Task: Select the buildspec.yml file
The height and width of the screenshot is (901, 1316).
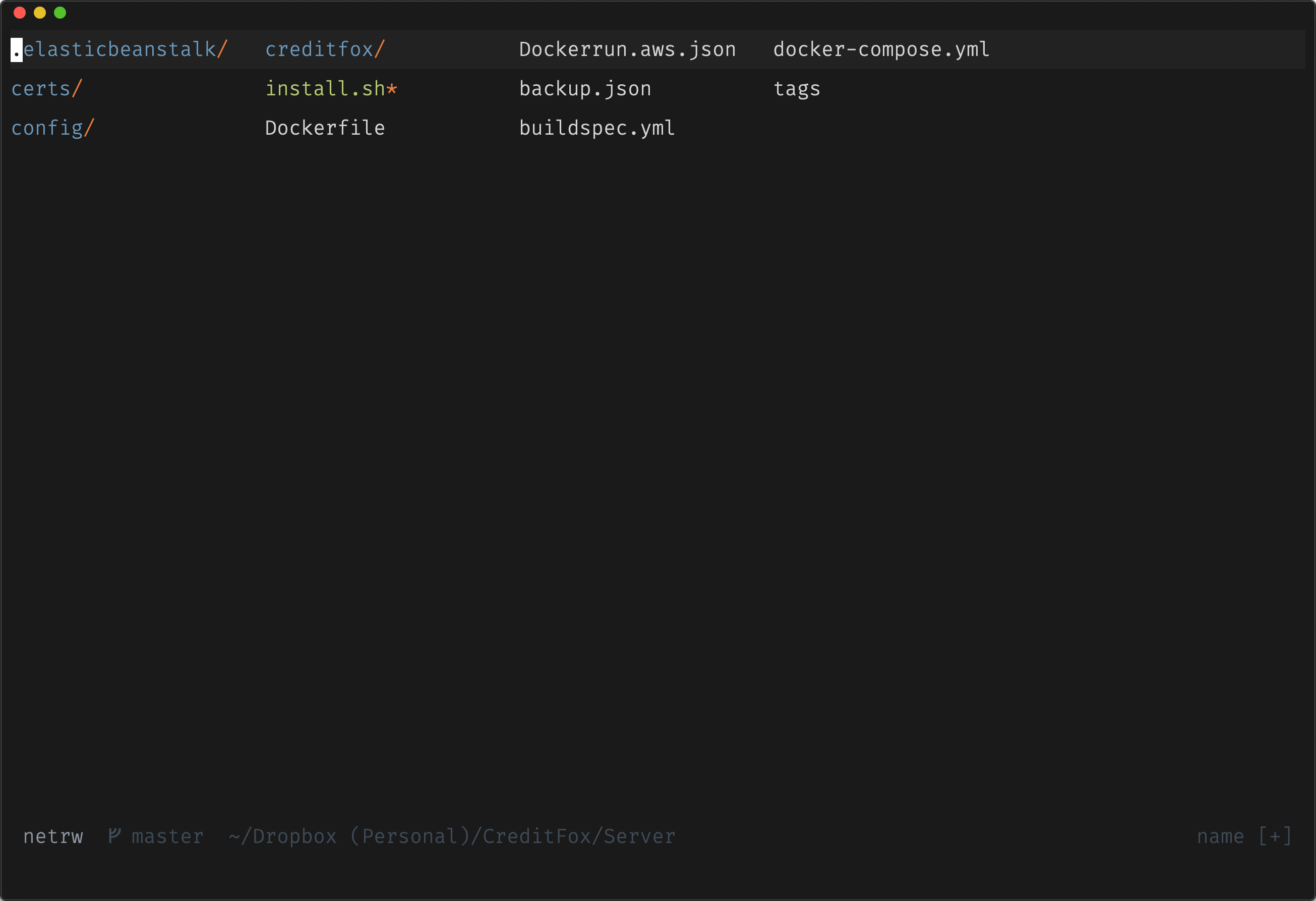Action: click(x=597, y=128)
